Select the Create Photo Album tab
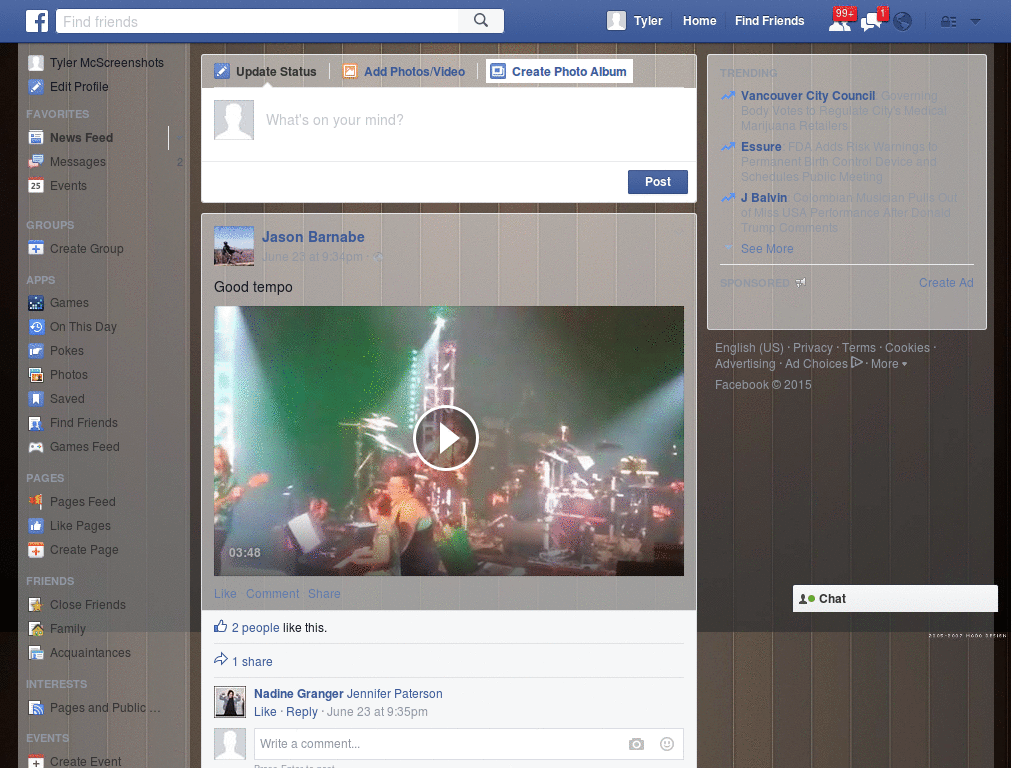Screen dimensions: 1024x768 560,71
